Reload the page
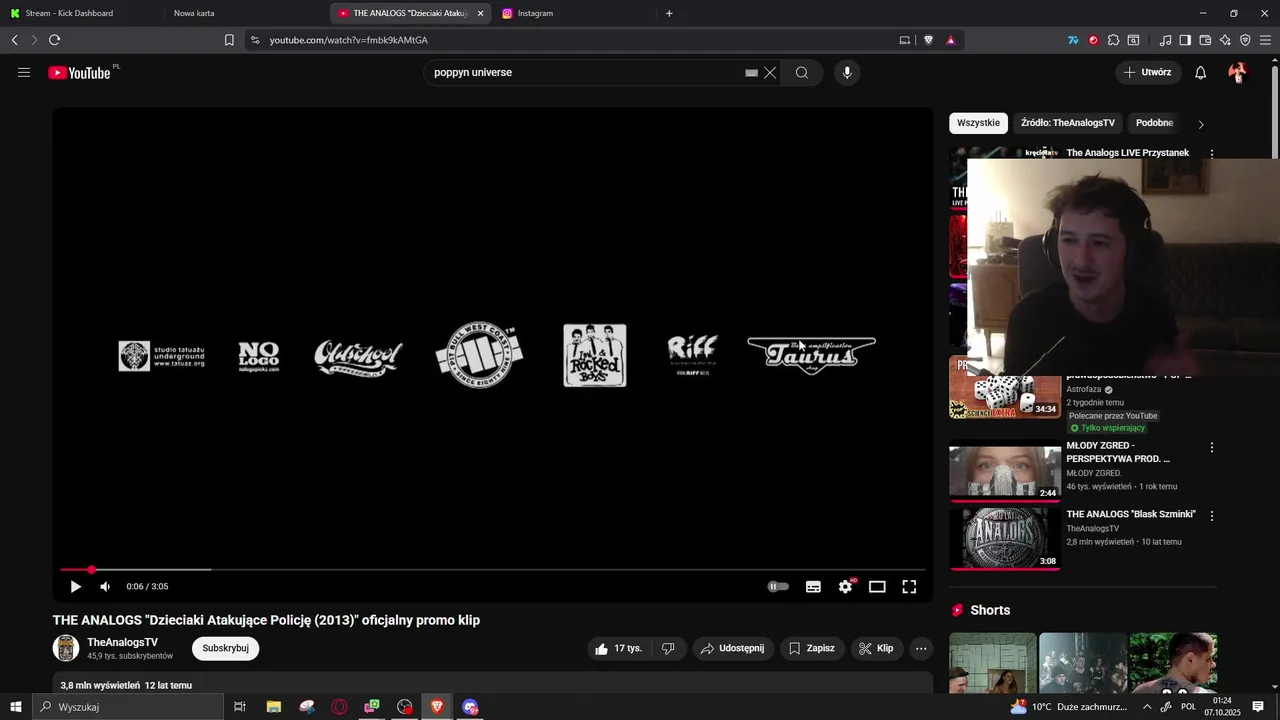This screenshot has height=720, width=1280. pyautogui.click(x=54, y=40)
